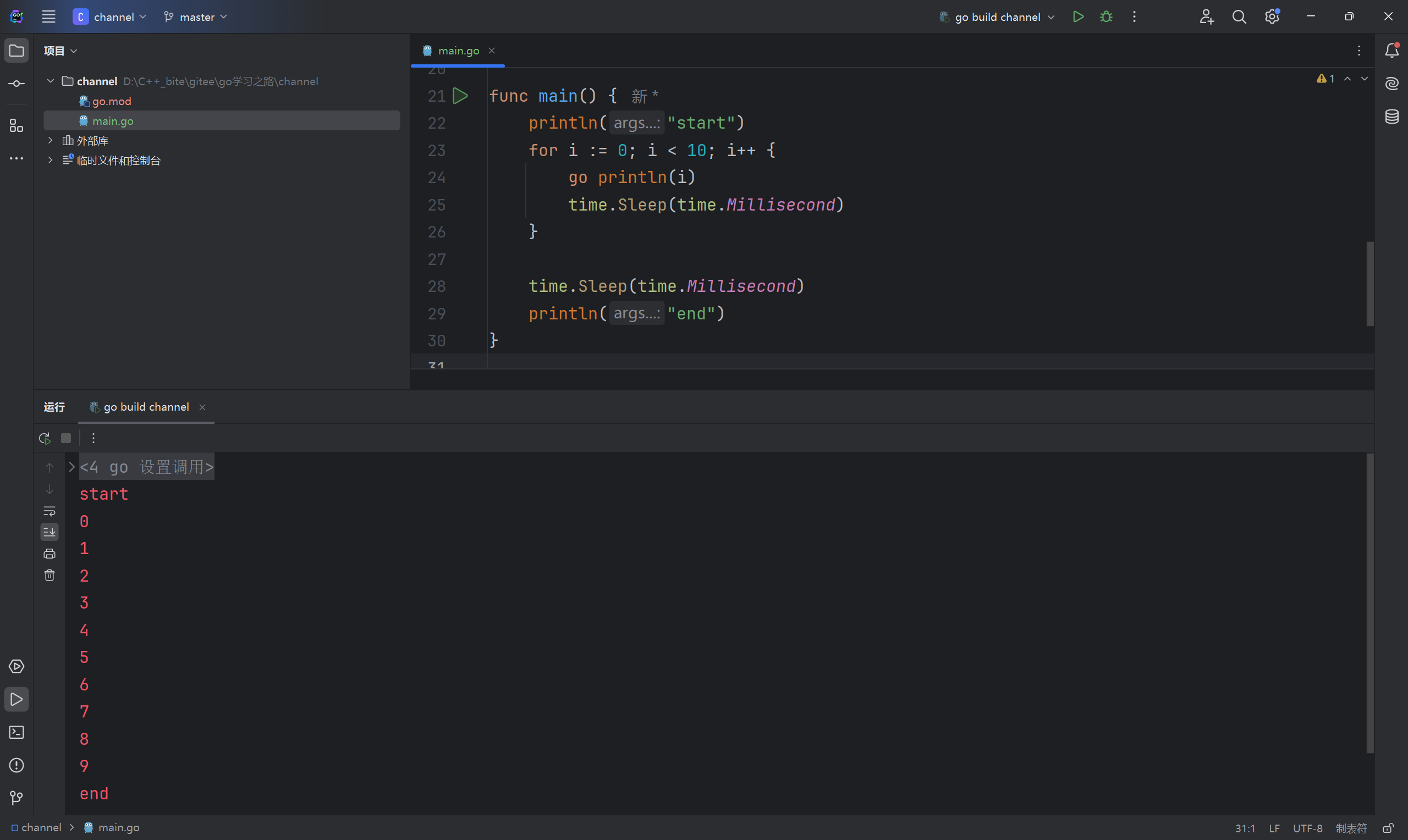
Task: Click the 31:1 cursor position indicator
Action: (x=1245, y=828)
